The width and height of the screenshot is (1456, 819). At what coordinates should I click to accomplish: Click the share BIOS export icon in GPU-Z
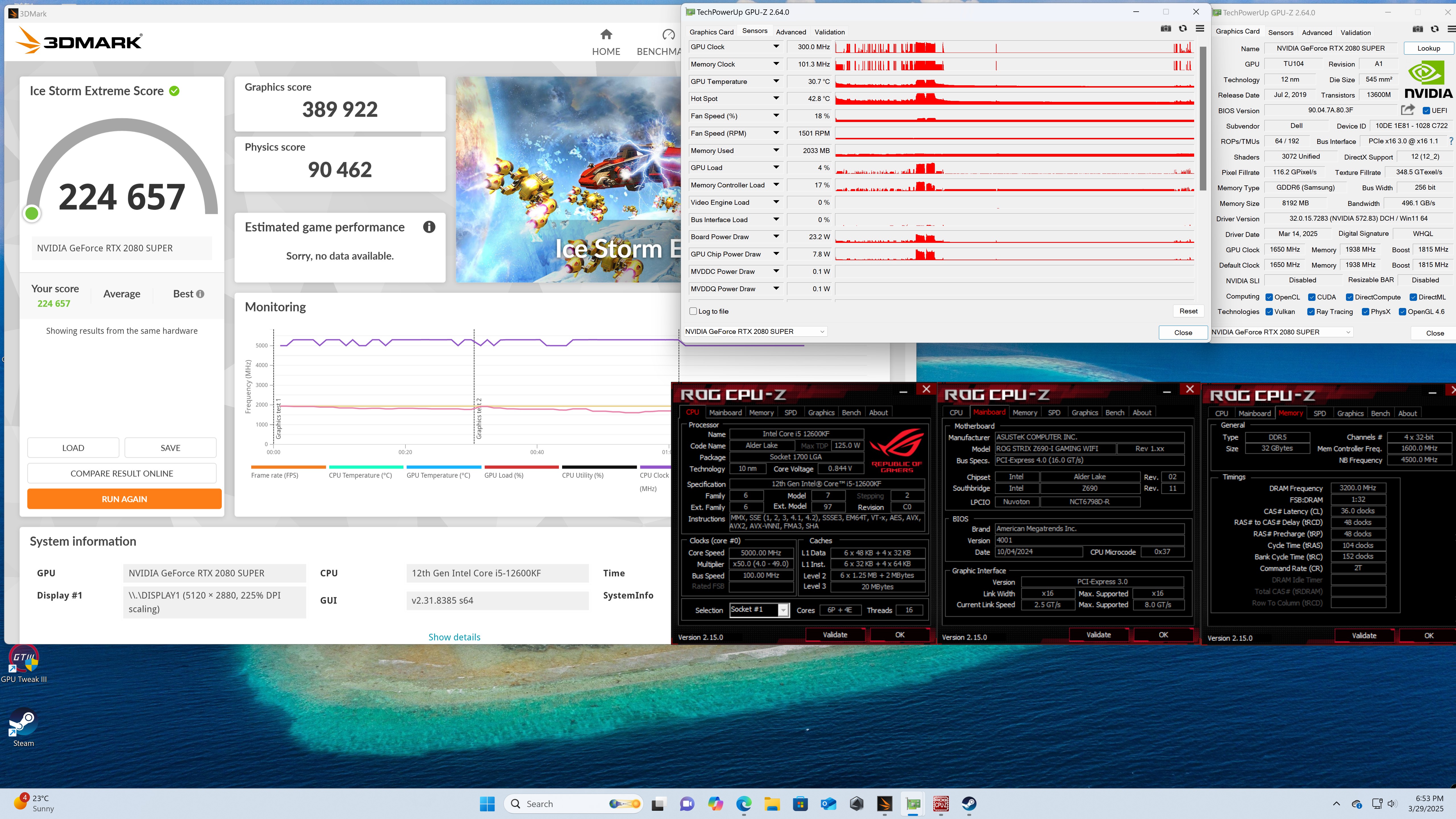(1408, 110)
